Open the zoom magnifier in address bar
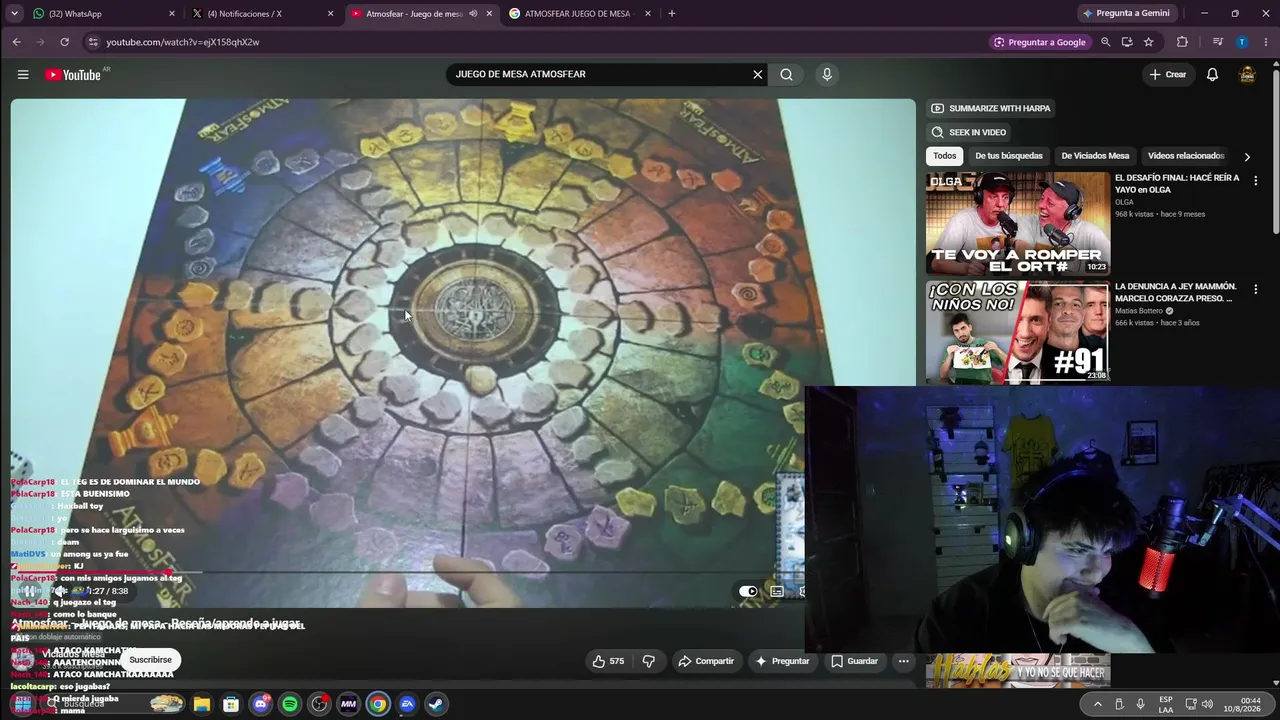Viewport: 1280px width, 720px height. [x=1105, y=42]
